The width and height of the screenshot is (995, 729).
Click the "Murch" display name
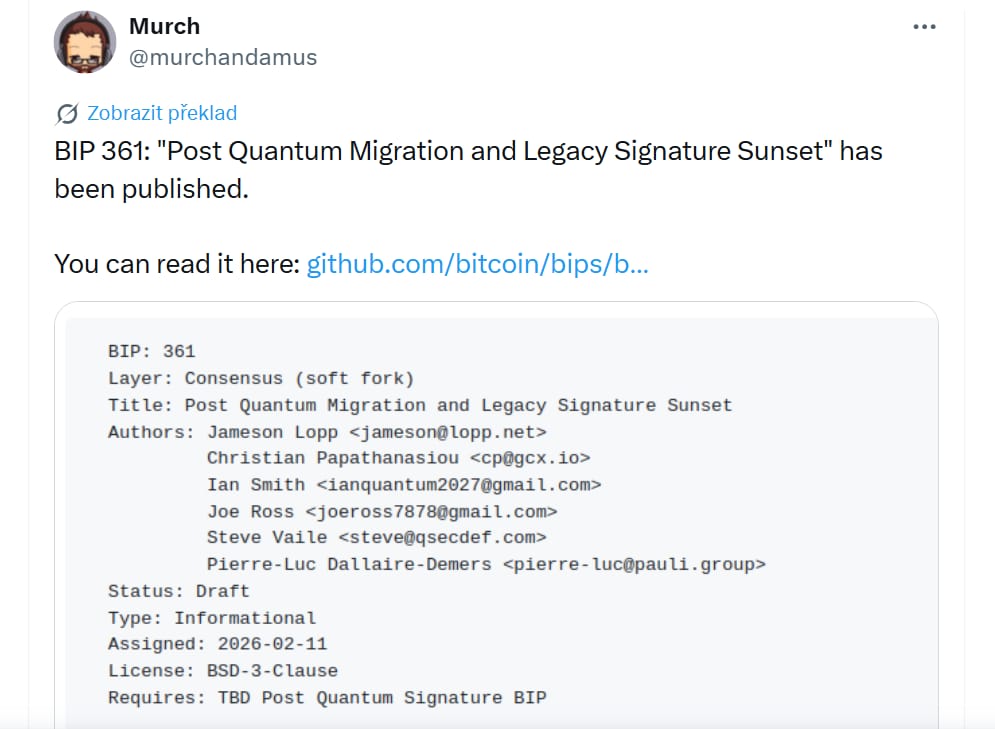point(164,27)
